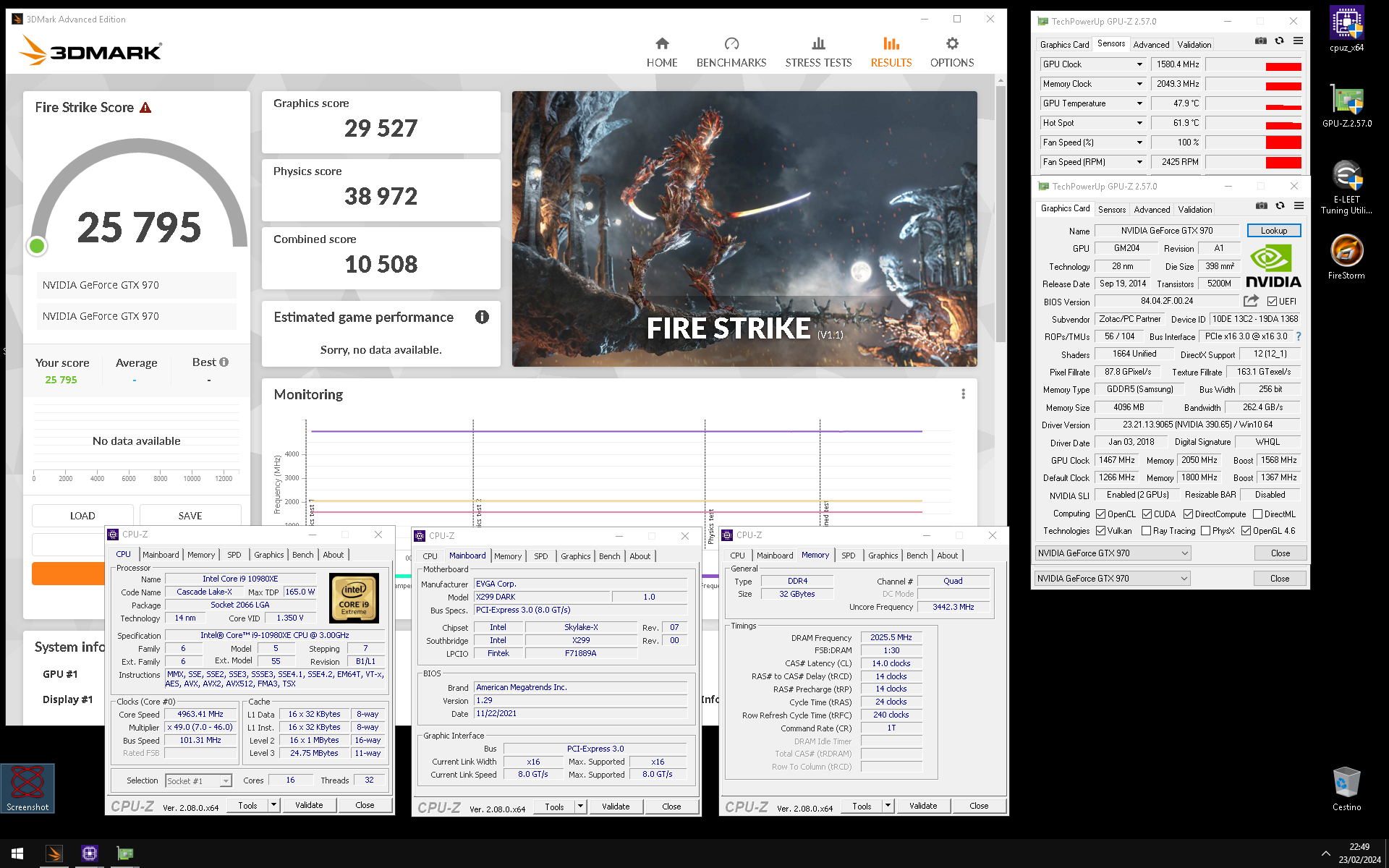This screenshot has height=868, width=1389.
Task: Click Fire Strike preview image
Action: [744, 229]
